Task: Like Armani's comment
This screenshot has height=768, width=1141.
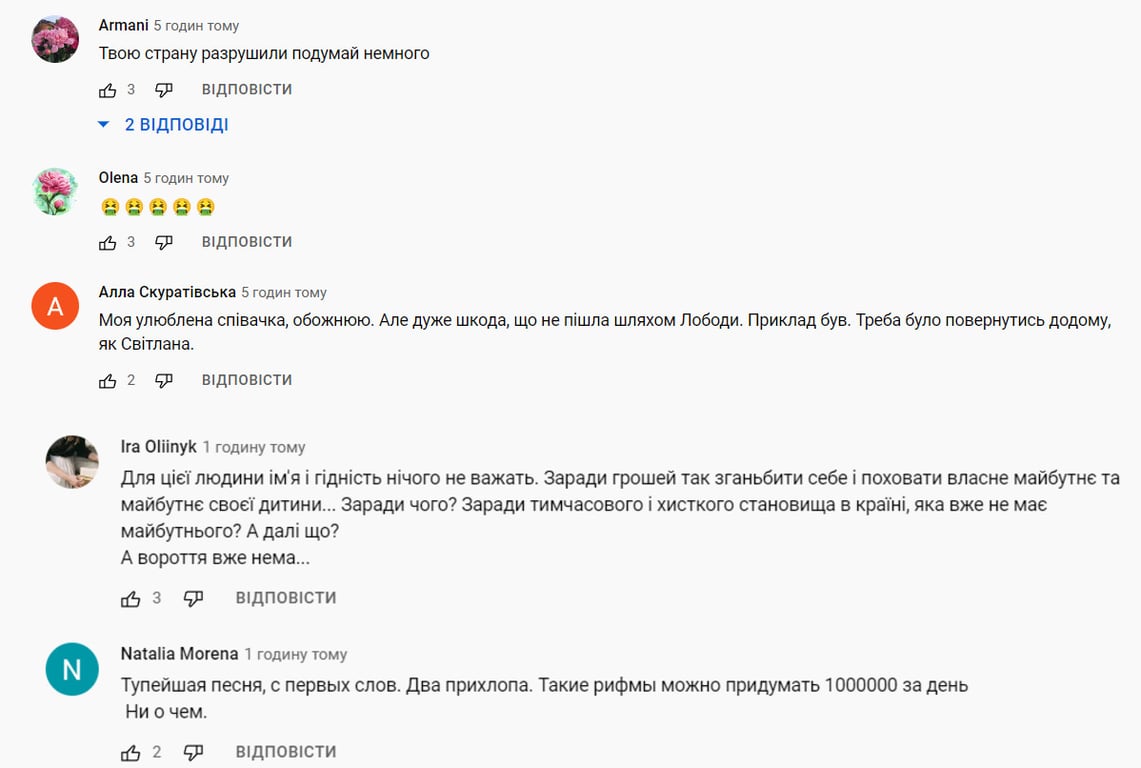Action: (x=108, y=90)
